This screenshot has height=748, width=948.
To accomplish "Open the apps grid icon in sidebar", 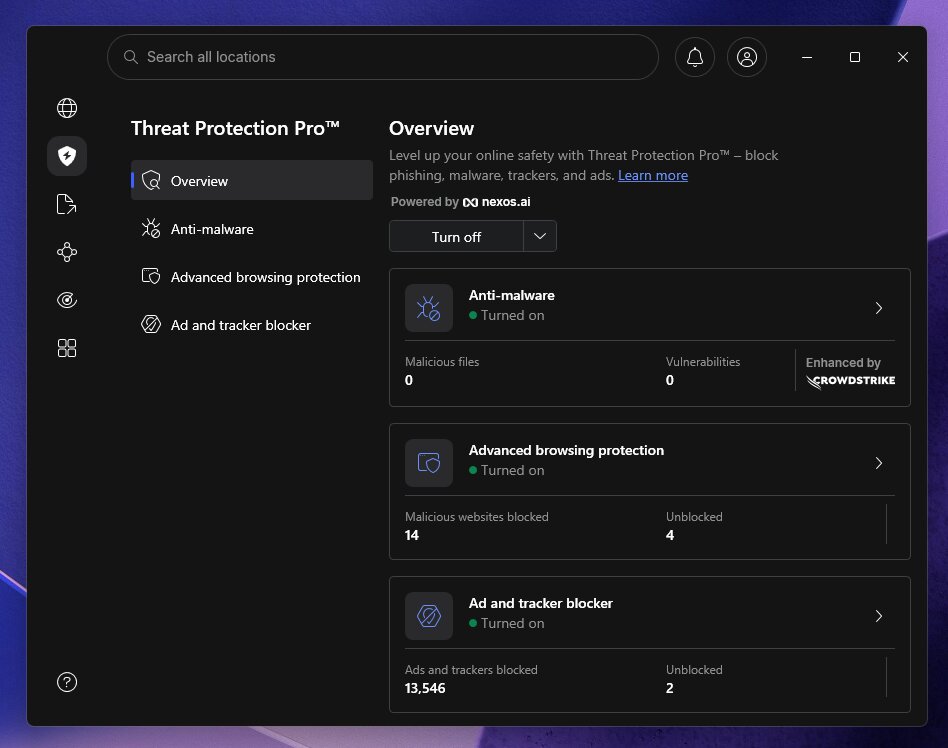I will click(67, 348).
